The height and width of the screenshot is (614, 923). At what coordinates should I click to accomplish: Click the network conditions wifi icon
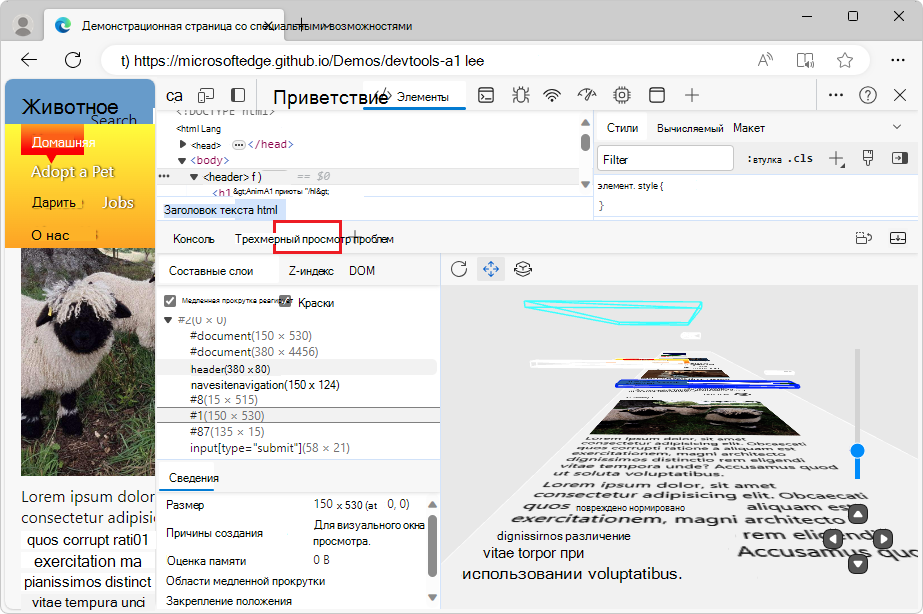click(x=551, y=95)
